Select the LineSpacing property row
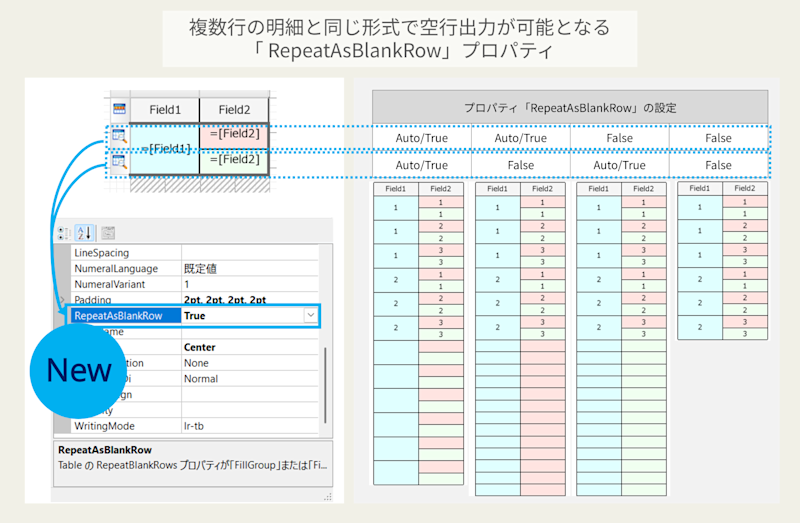The height and width of the screenshot is (523, 800). pyautogui.click(x=194, y=253)
